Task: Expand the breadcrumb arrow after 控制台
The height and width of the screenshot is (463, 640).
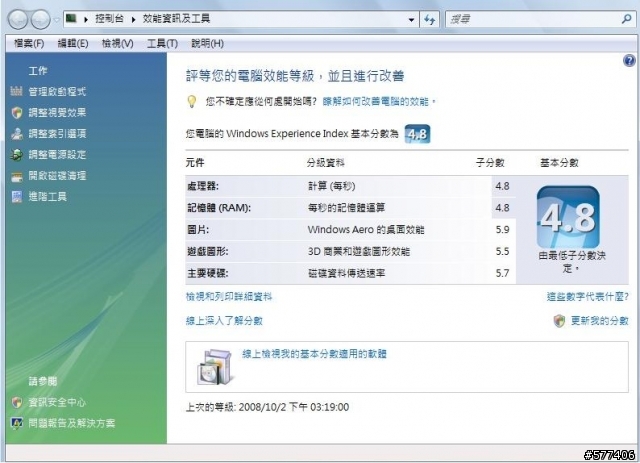Action: [x=133, y=19]
